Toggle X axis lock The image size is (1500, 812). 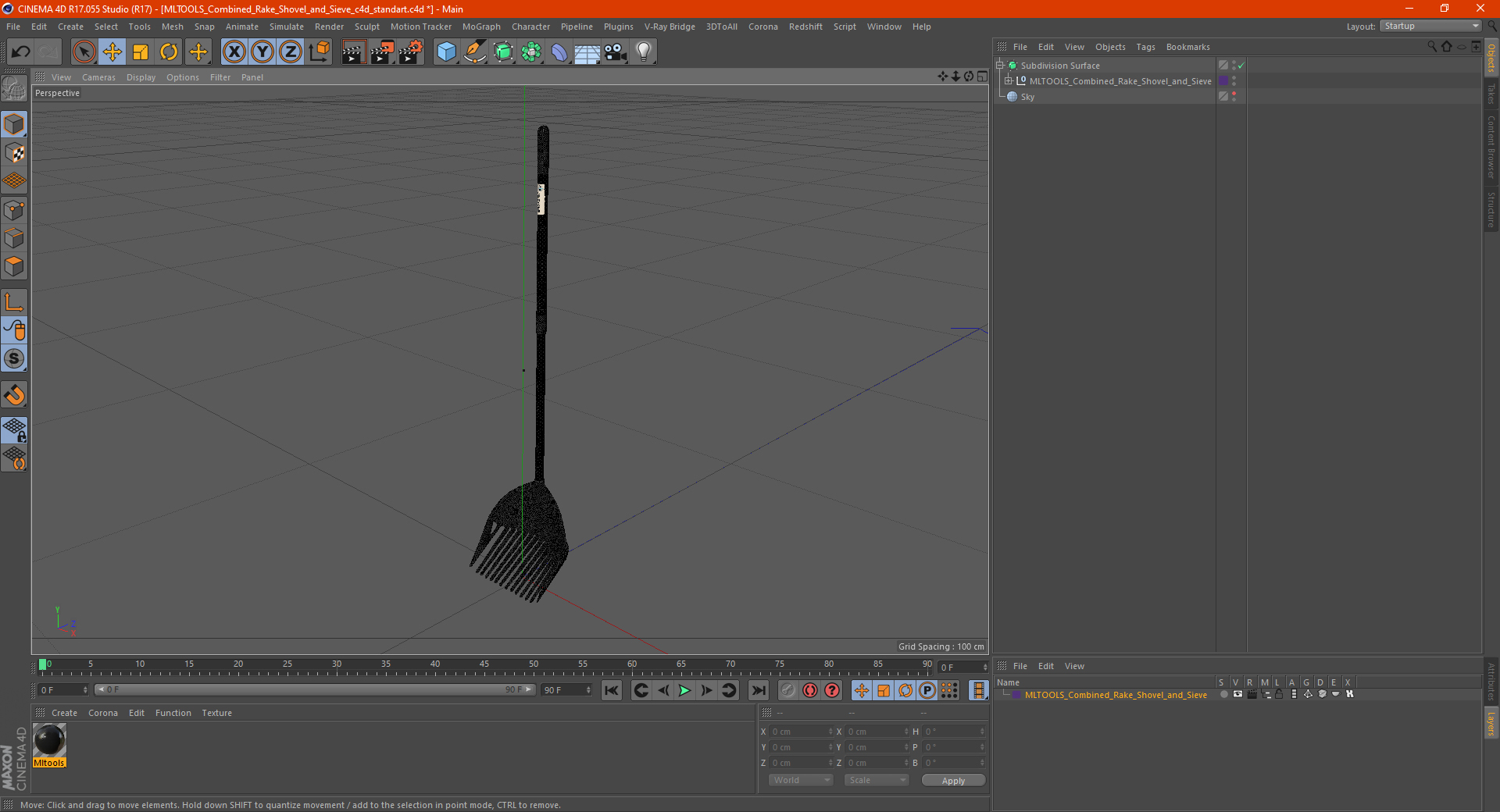[x=234, y=52]
